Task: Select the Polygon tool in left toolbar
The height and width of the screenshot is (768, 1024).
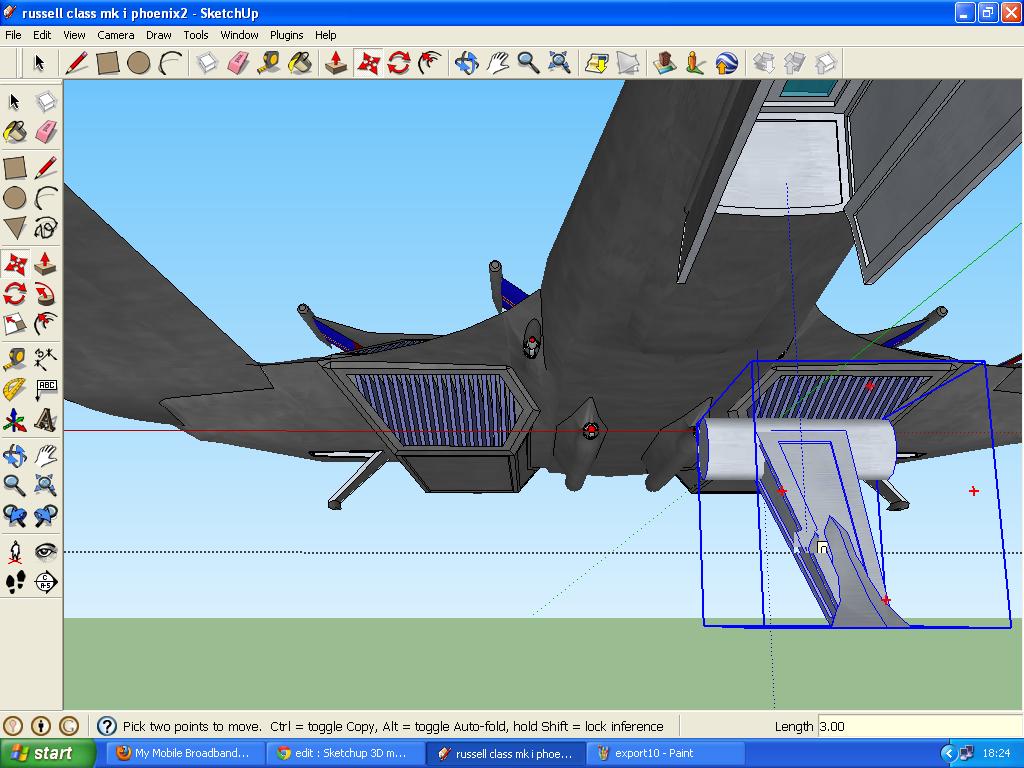Action: coord(15,228)
